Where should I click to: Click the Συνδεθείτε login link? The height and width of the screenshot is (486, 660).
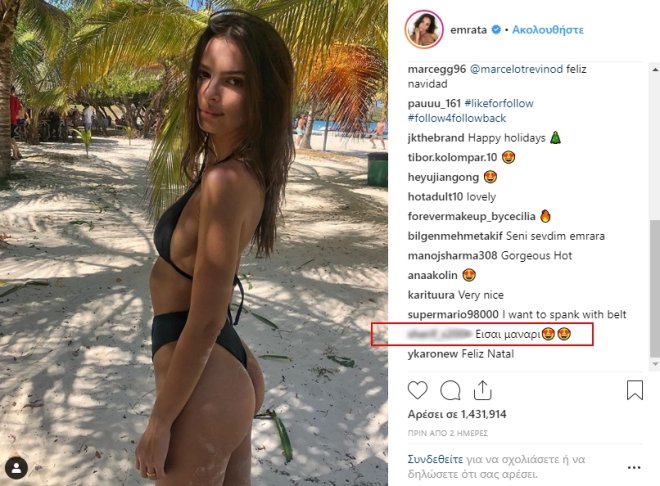click(x=435, y=459)
